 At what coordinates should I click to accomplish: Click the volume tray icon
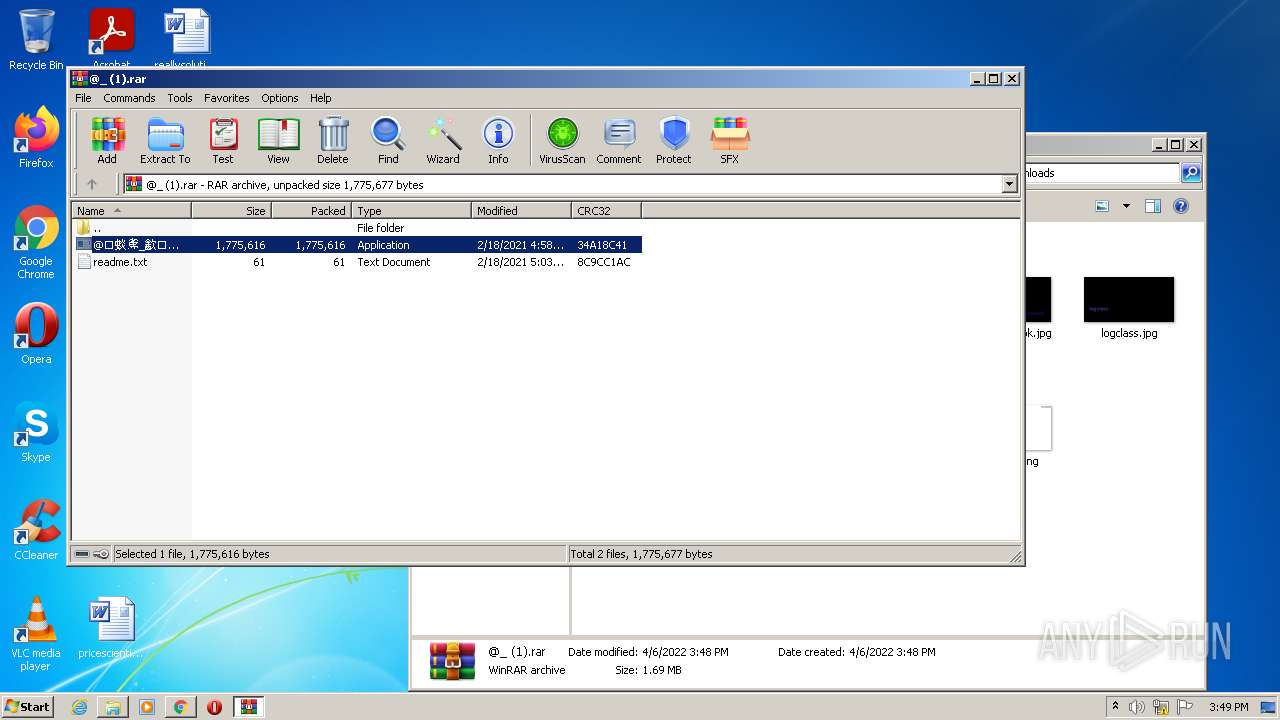(x=1137, y=707)
